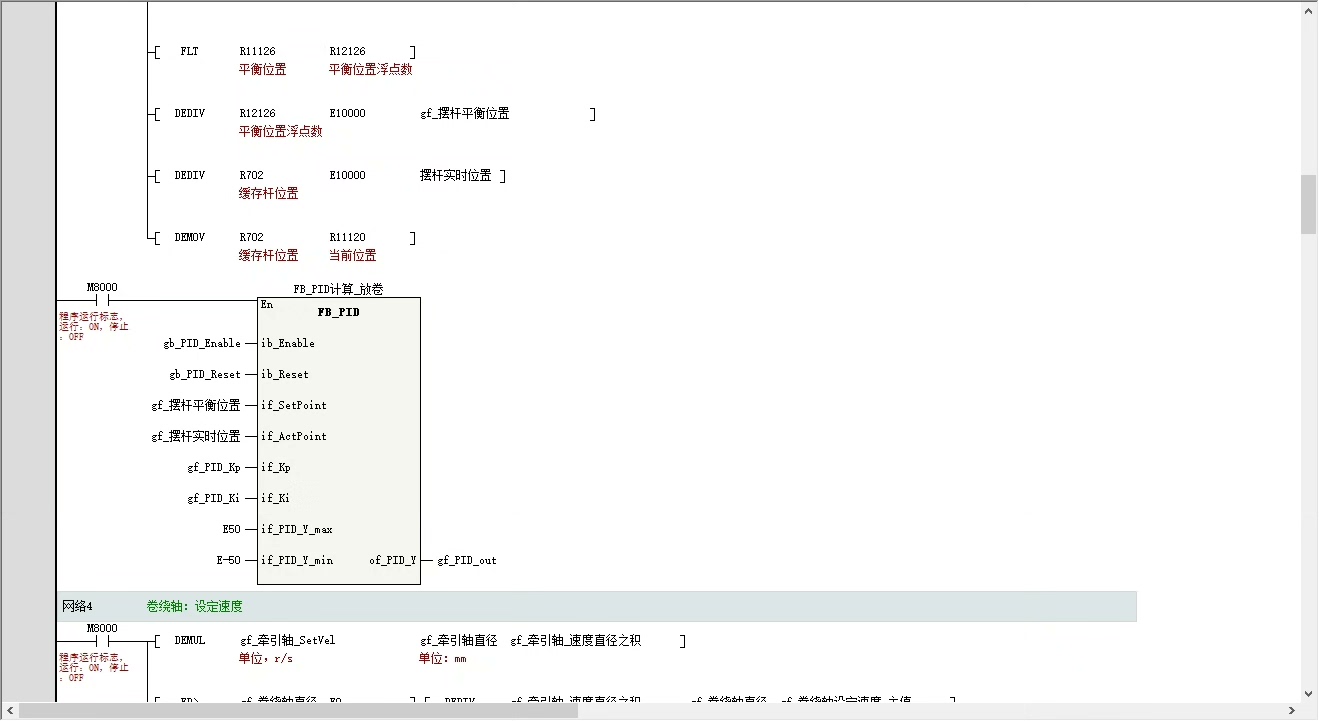This screenshot has width=1319, height=721.
Task: Select the FLT conversion instruction block
Action: (x=189, y=51)
